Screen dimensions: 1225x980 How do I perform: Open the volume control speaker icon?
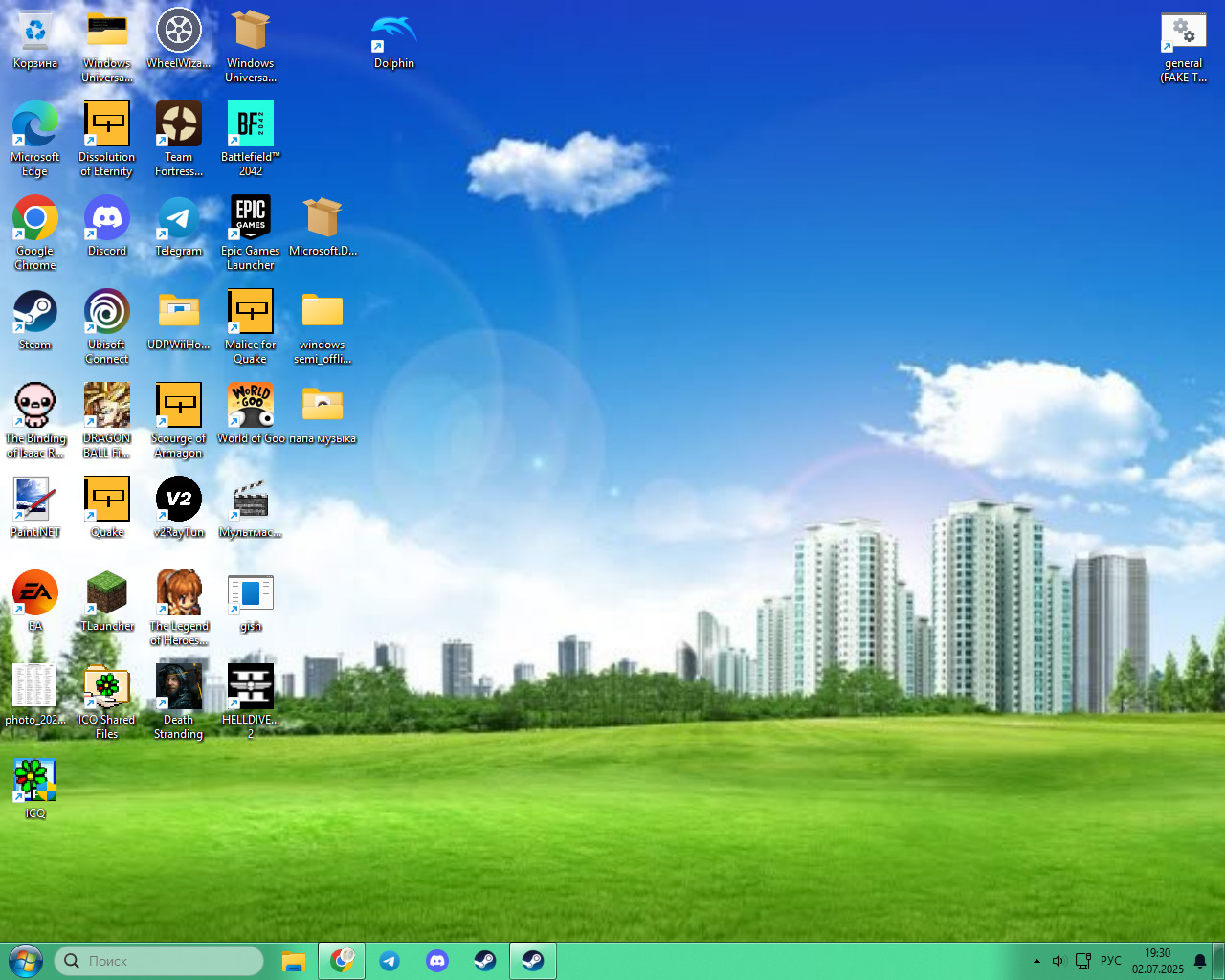coord(1058,961)
